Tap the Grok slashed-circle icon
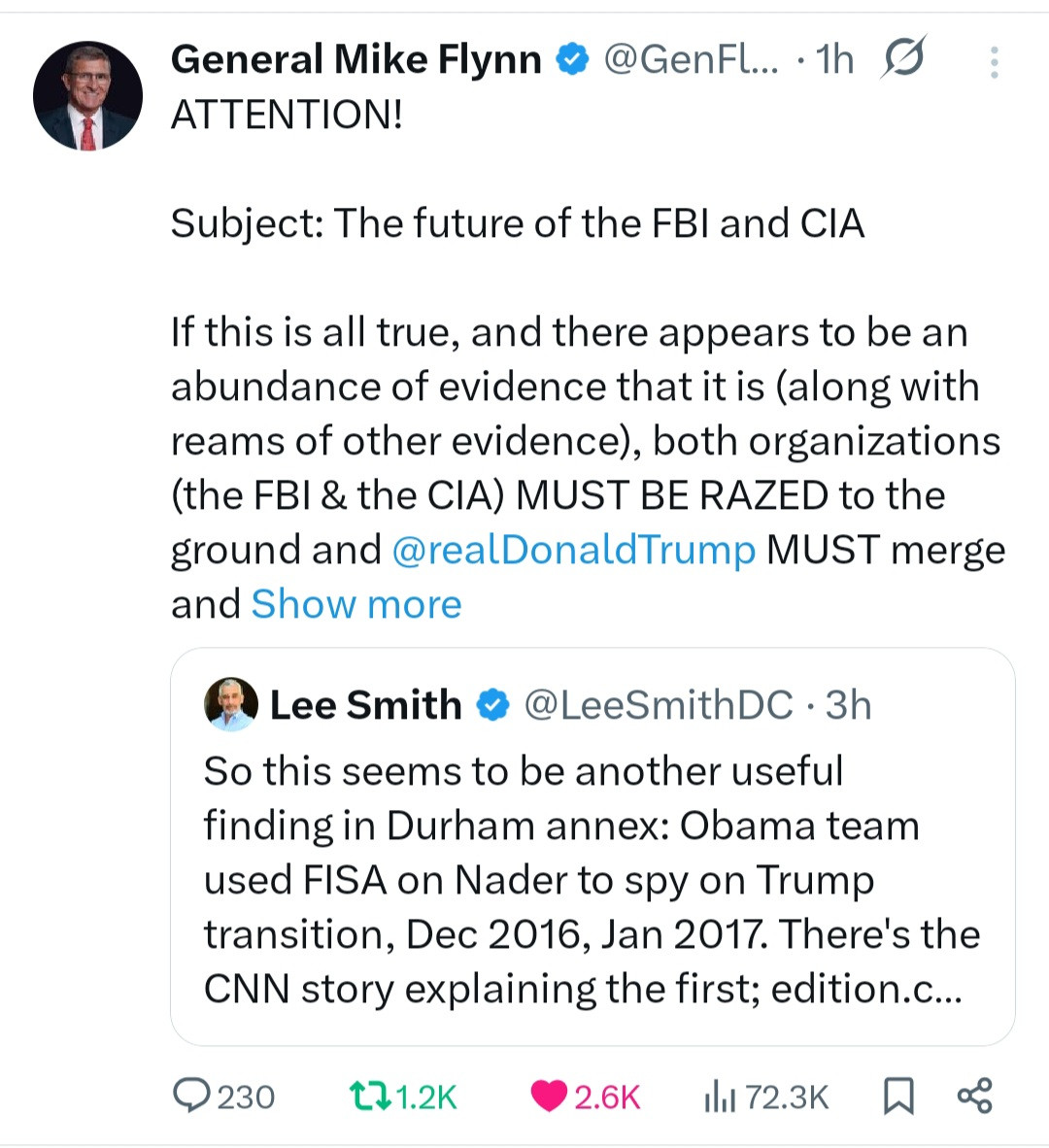 tap(903, 59)
